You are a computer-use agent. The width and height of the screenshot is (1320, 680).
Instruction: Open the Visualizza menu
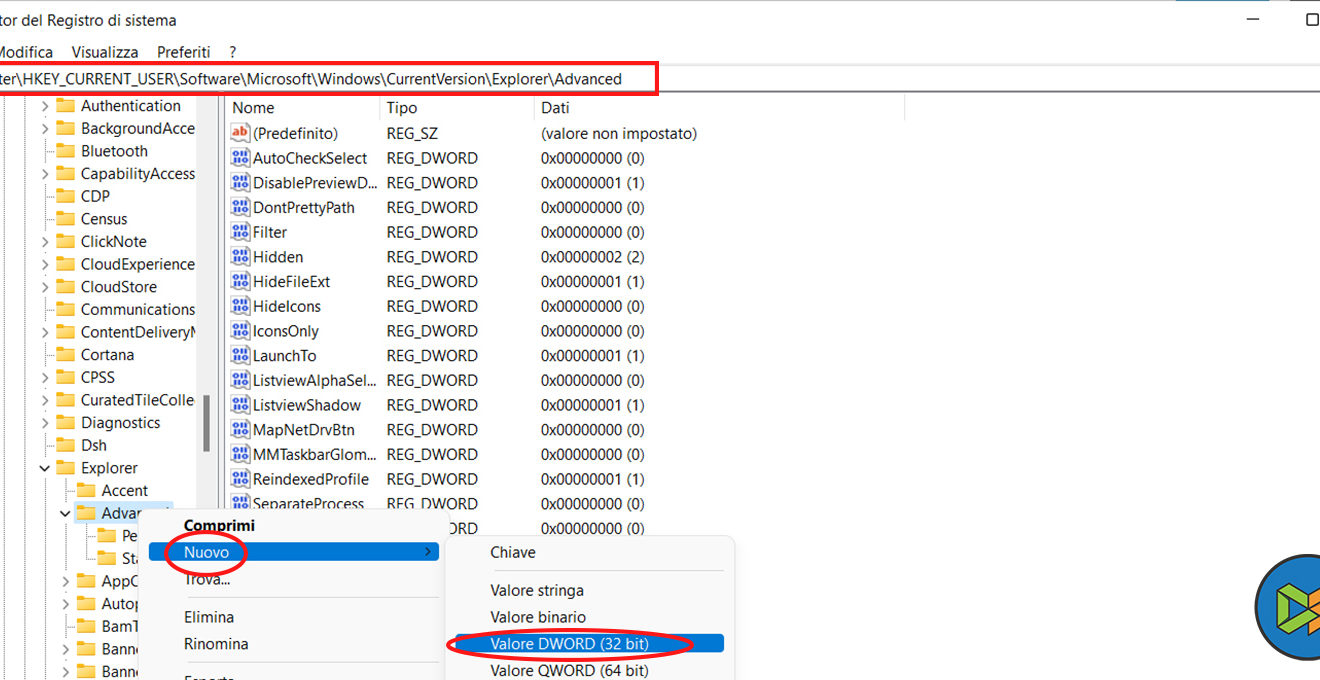[105, 52]
